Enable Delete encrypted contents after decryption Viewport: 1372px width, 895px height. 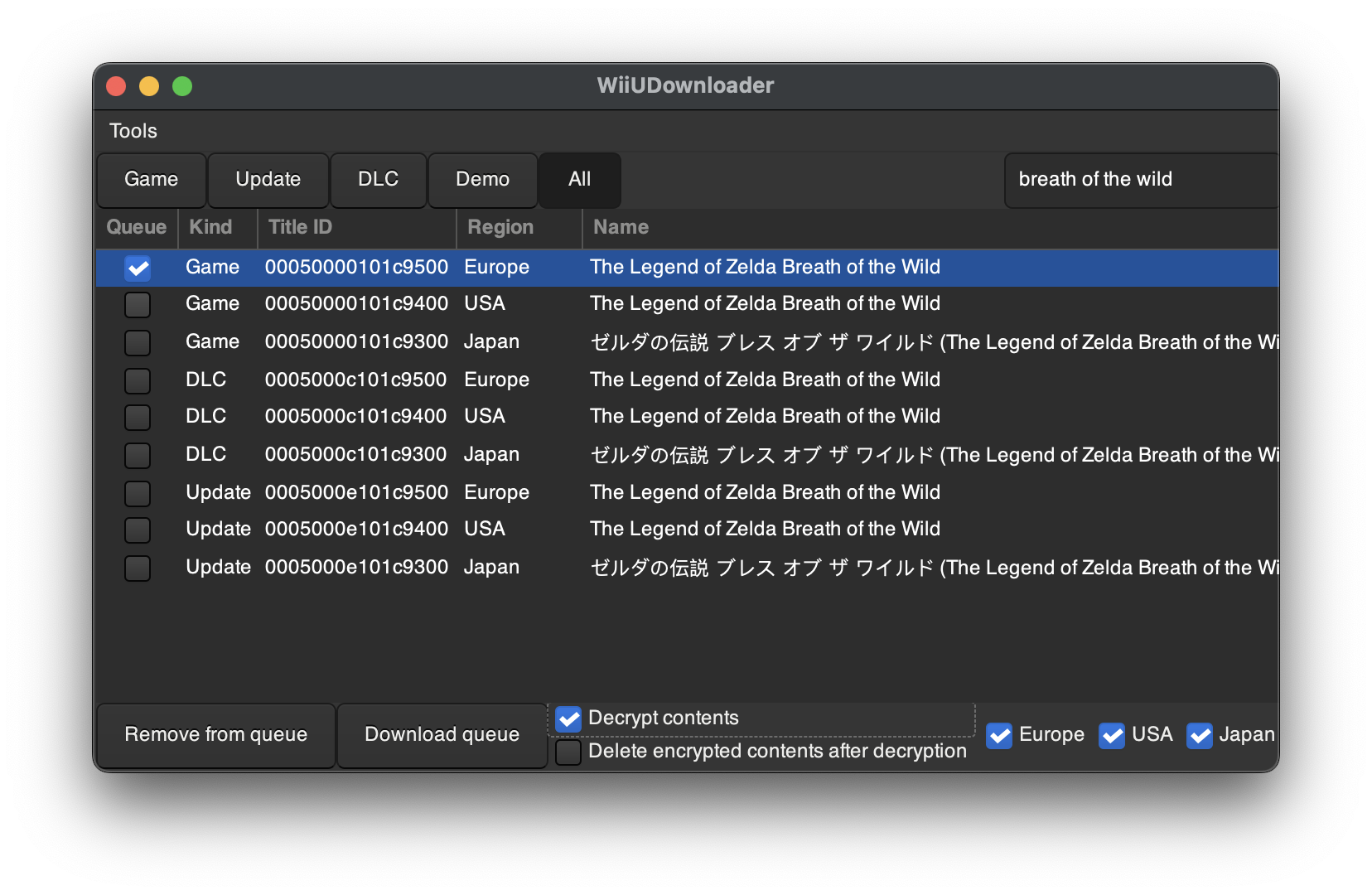pyautogui.click(x=568, y=752)
